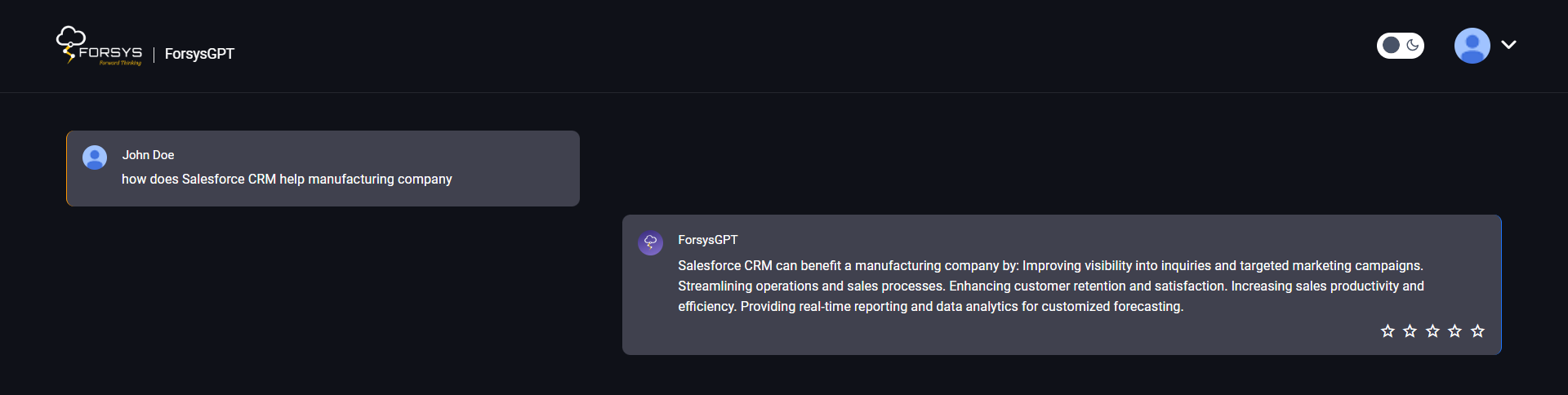1568x395 pixels.
Task: Rate the response three stars
Action: pyautogui.click(x=1432, y=331)
